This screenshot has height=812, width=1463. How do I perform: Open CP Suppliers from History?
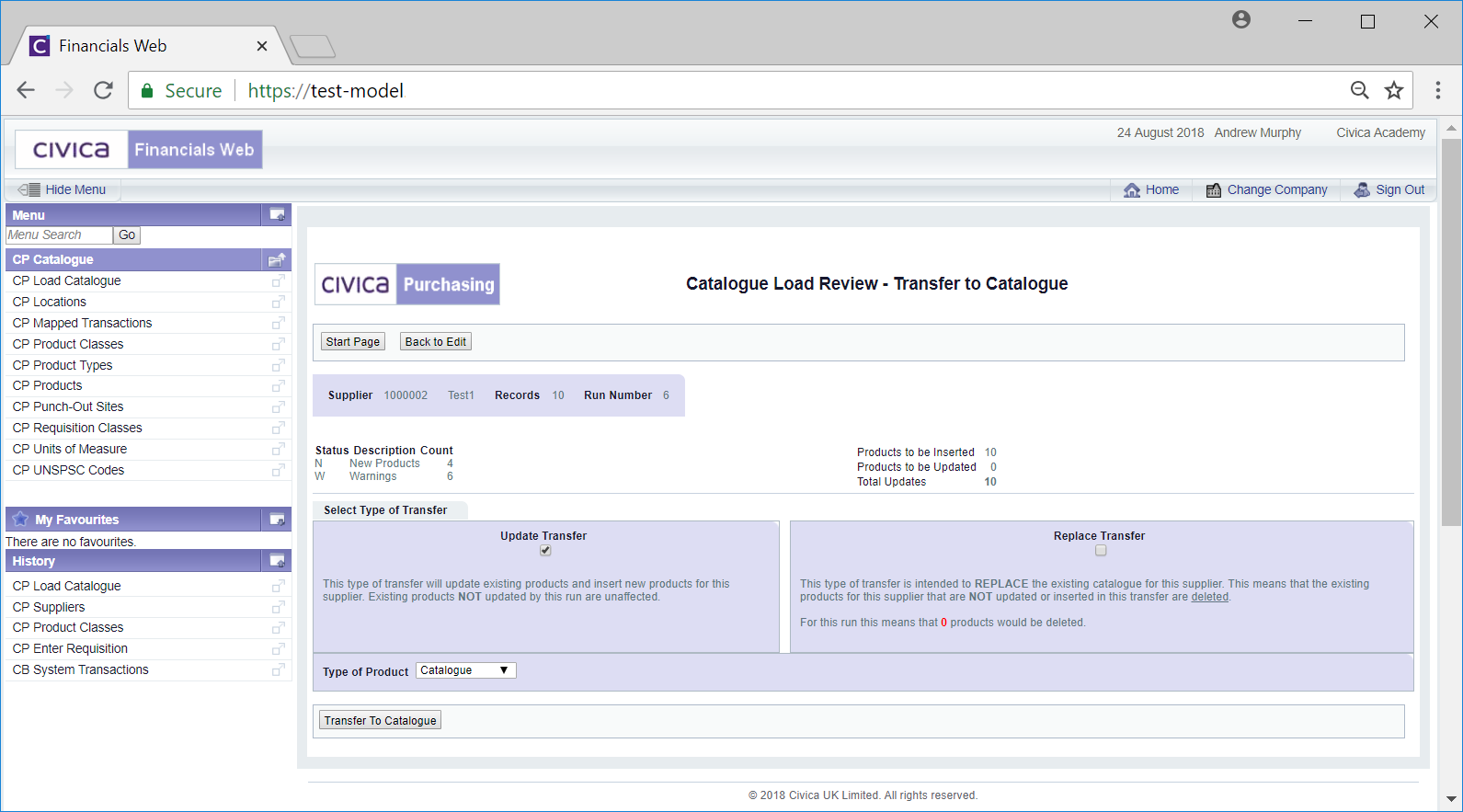pos(49,607)
